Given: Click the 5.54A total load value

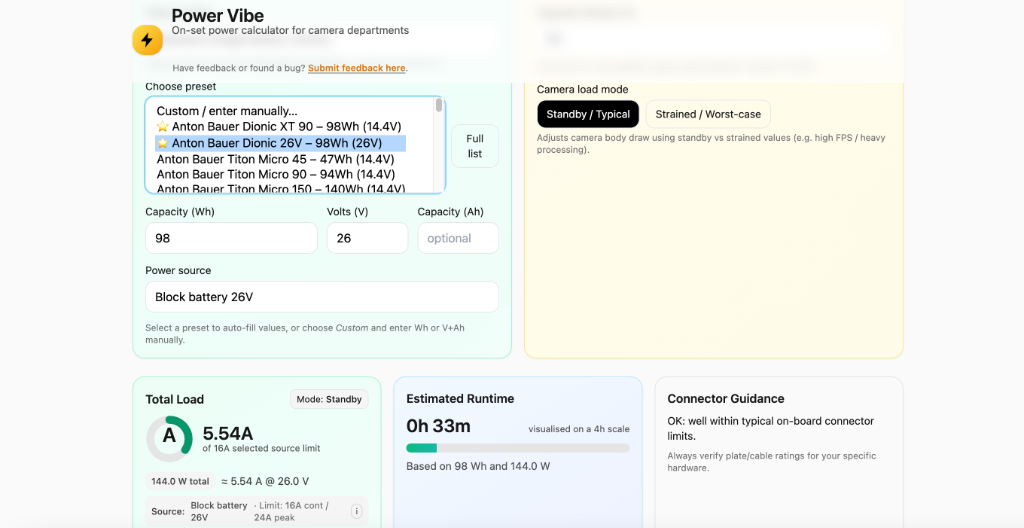Looking at the screenshot, I should pyautogui.click(x=228, y=433).
